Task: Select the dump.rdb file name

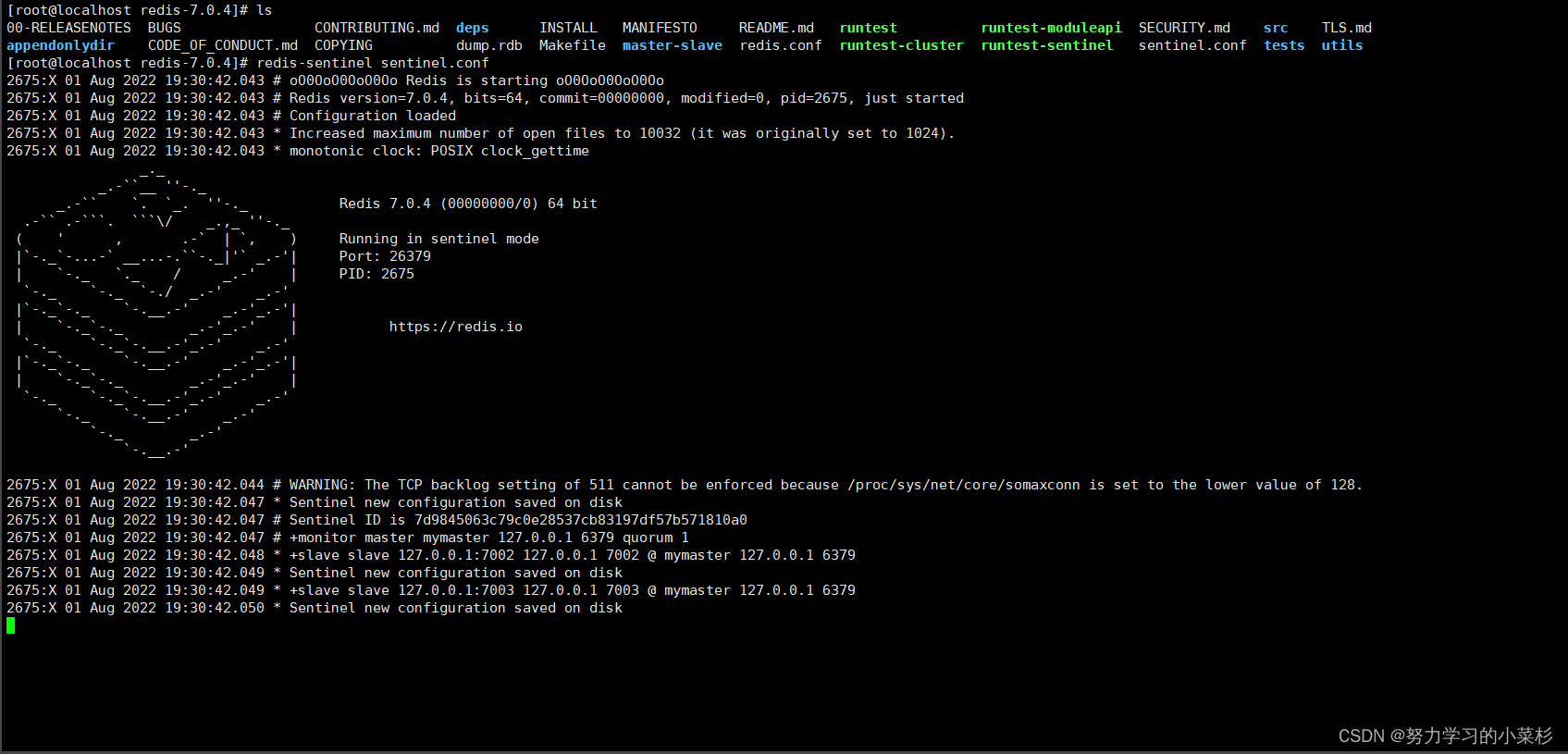Action: pyautogui.click(x=489, y=45)
